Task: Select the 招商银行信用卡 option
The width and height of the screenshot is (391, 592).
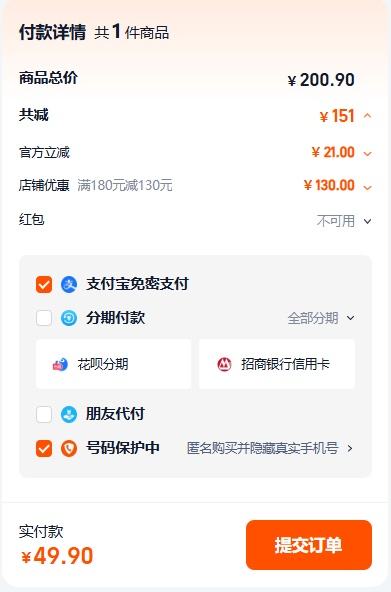Action: (x=277, y=364)
